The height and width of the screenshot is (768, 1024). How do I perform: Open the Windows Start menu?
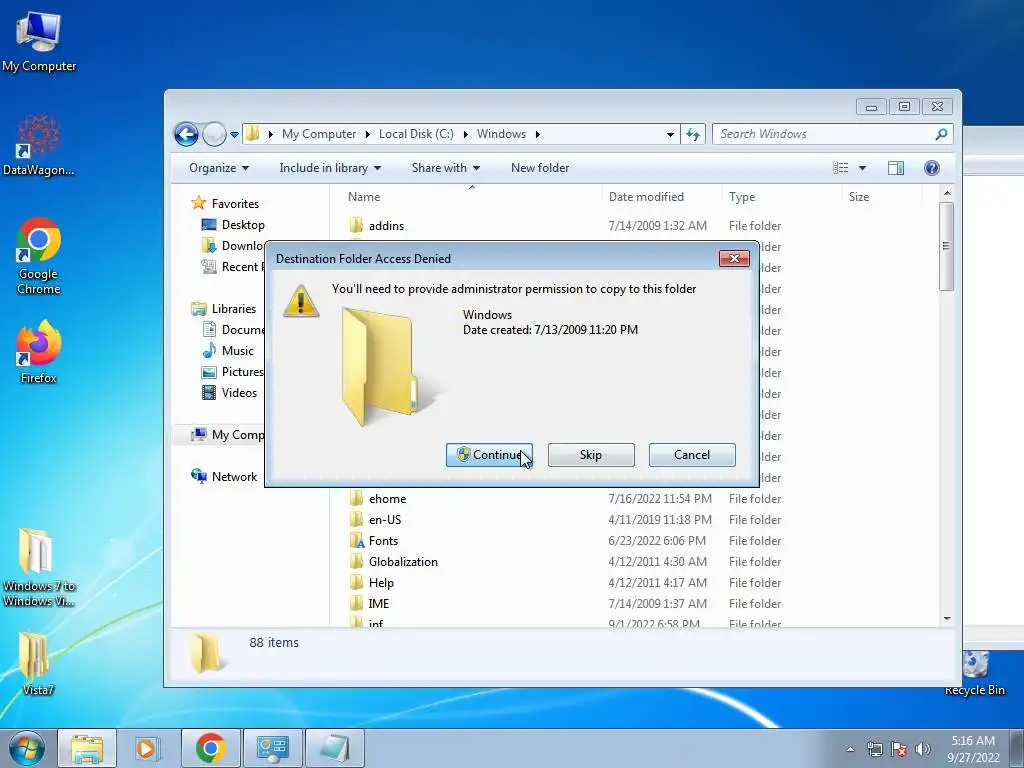click(x=26, y=748)
